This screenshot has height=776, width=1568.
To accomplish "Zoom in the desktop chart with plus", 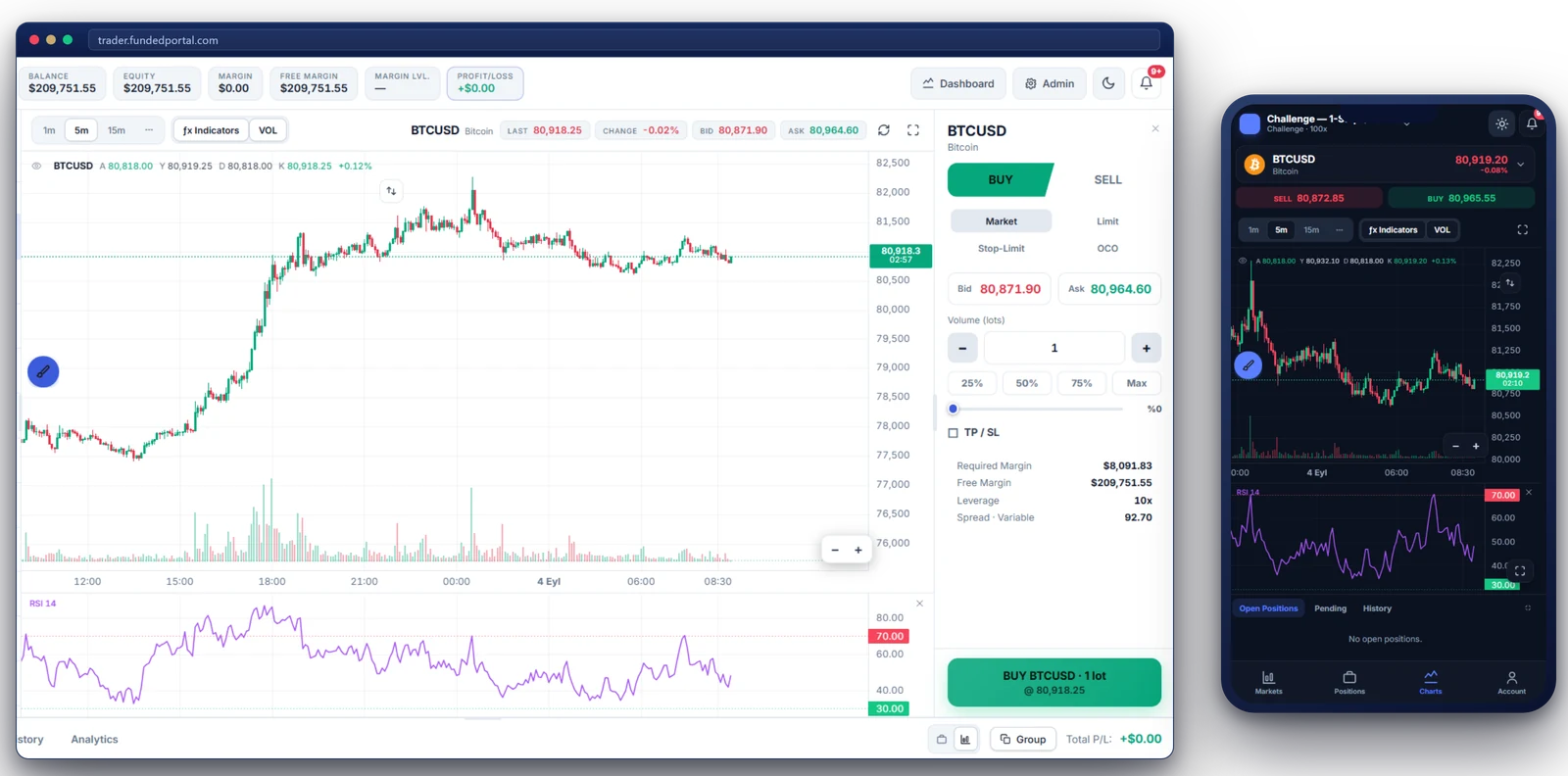I will (858, 551).
